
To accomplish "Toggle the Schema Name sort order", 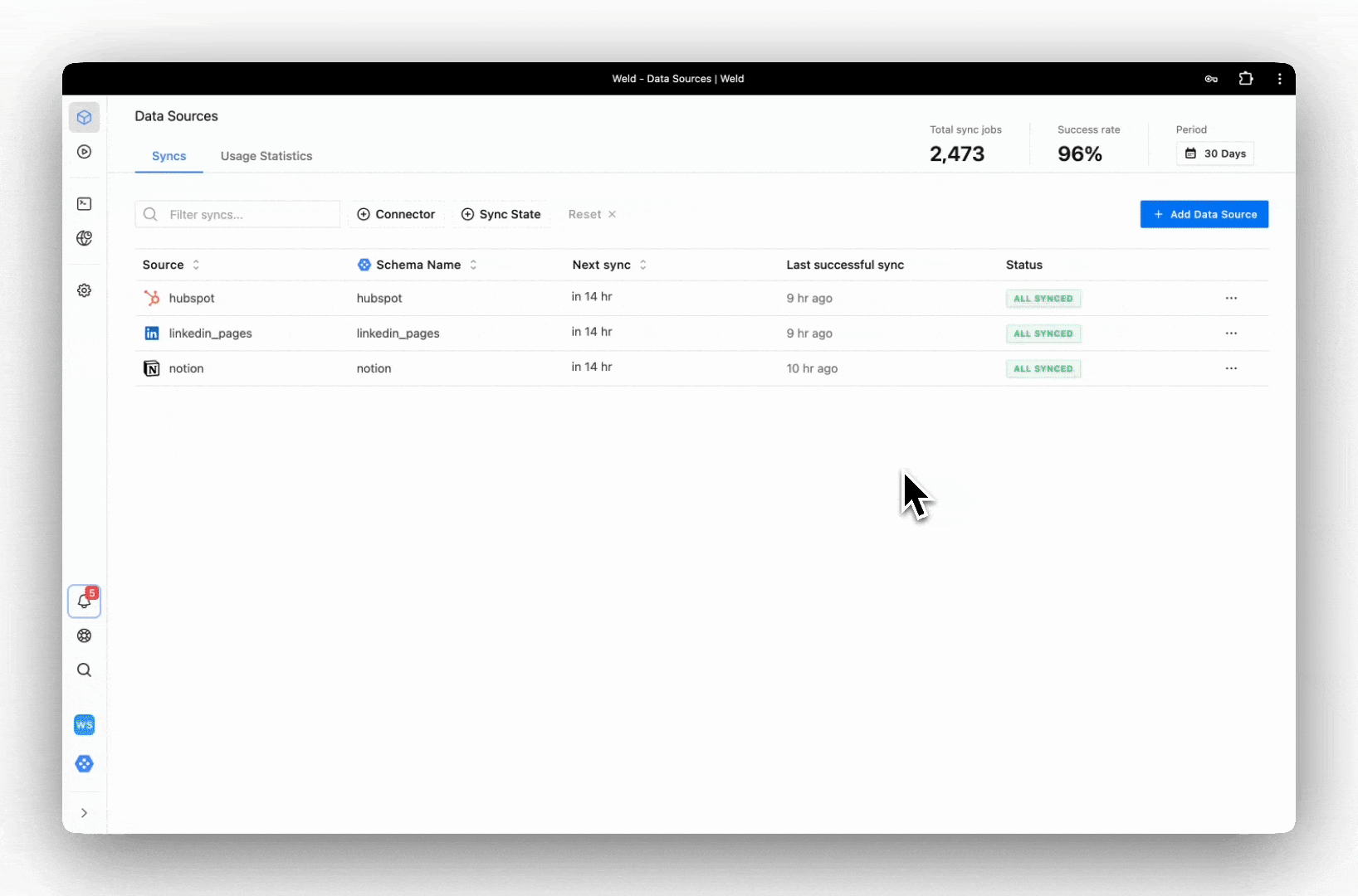I will point(474,265).
